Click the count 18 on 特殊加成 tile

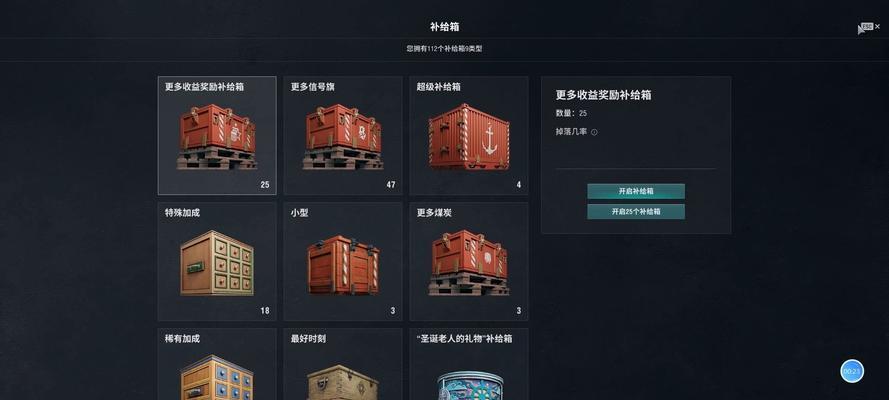[265, 310]
